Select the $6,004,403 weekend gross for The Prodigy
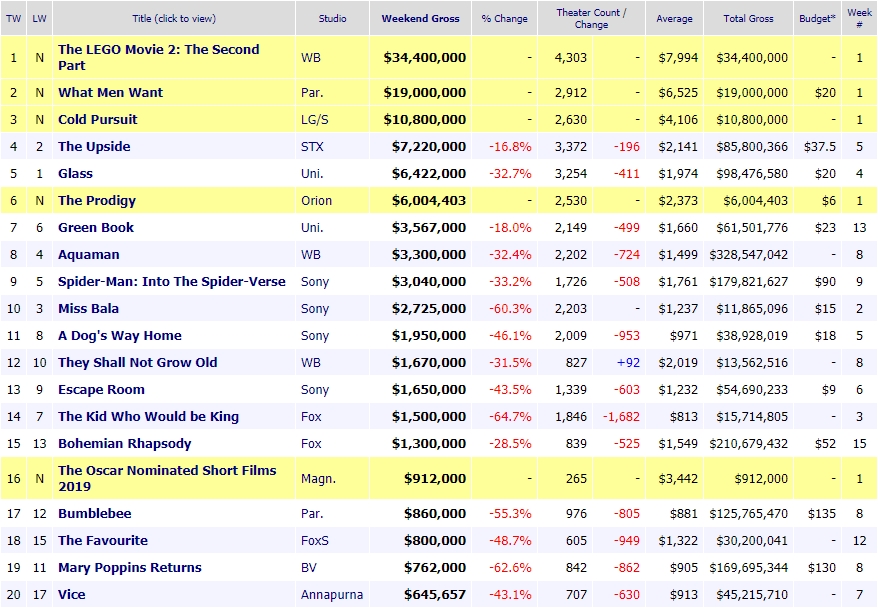 pos(429,200)
